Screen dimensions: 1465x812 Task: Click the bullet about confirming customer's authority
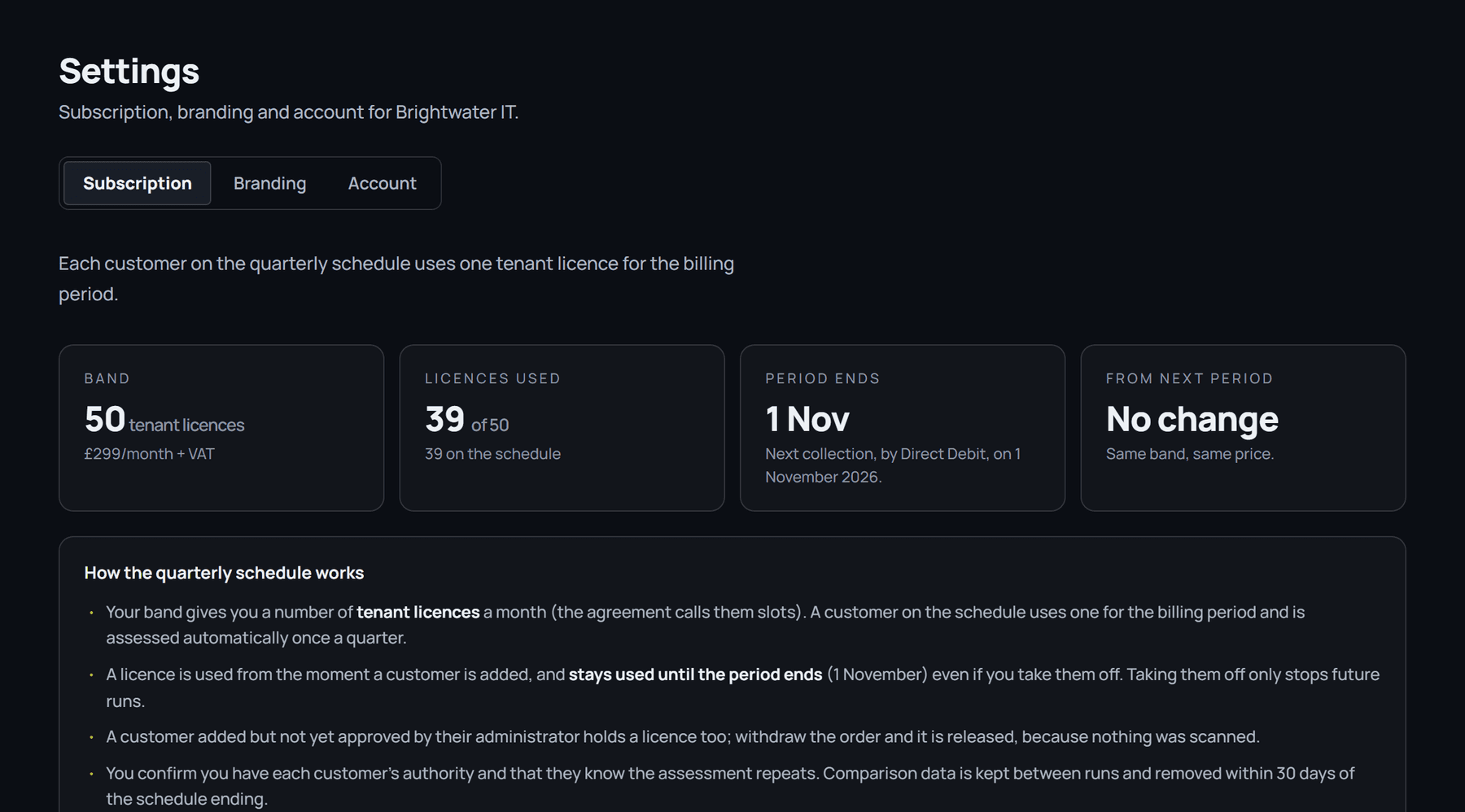tap(730, 786)
